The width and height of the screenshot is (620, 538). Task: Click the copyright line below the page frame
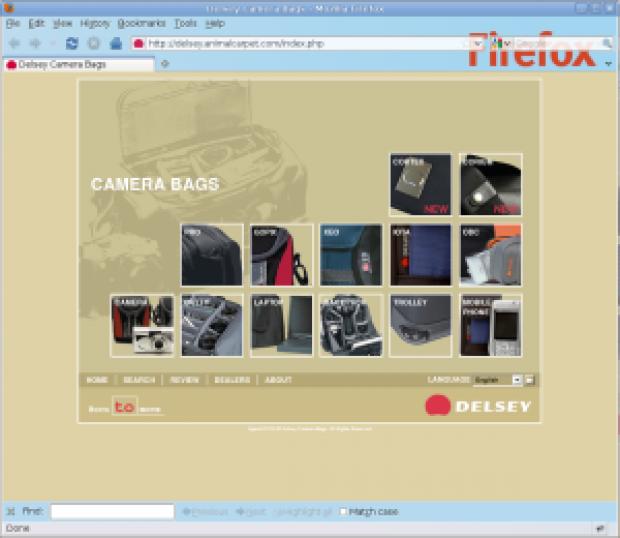pyautogui.click(x=310, y=429)
